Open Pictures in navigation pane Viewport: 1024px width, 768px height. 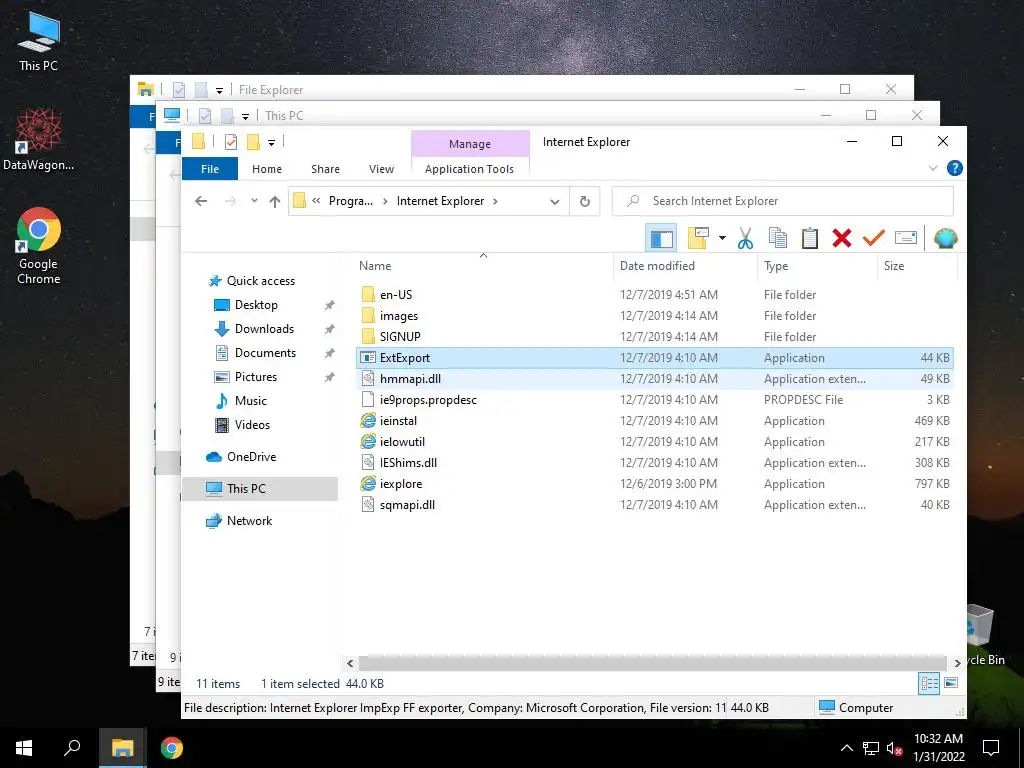pos(255,377)
